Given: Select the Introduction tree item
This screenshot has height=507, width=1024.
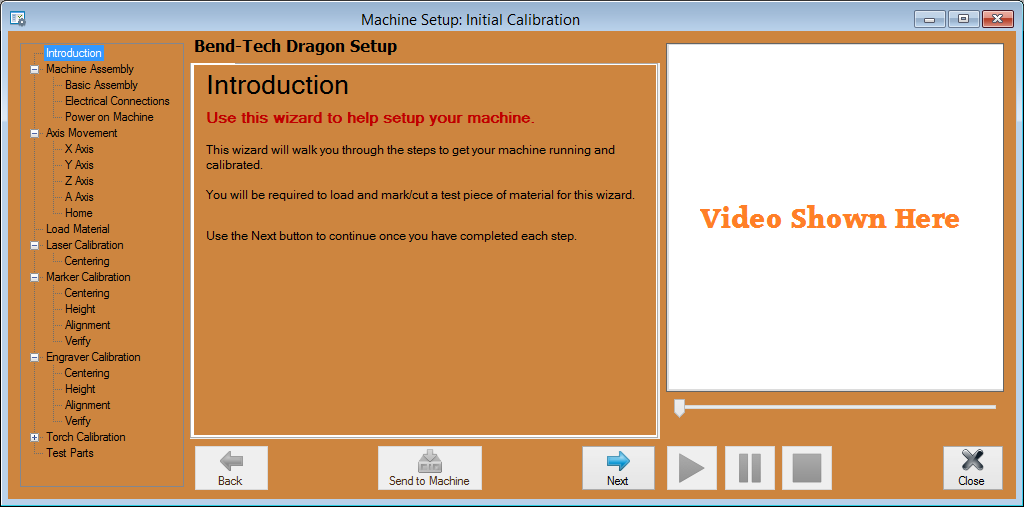Looking at the screenshot, I should (x=74, y=53).
